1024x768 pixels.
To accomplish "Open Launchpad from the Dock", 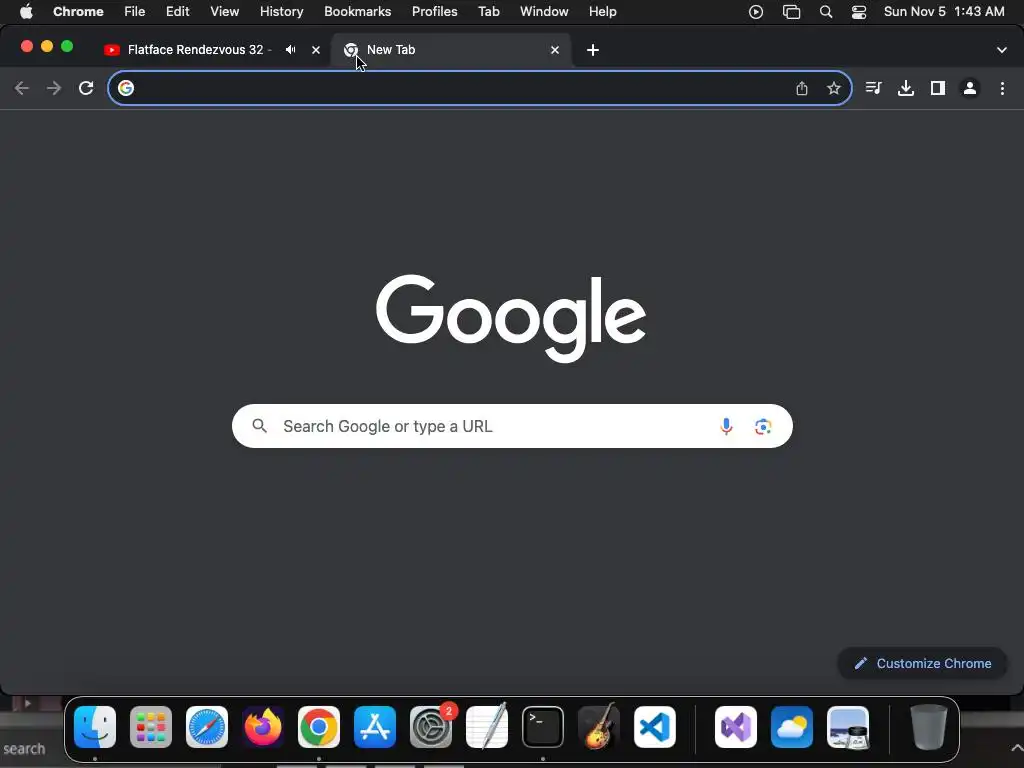I will coord(151,727).
